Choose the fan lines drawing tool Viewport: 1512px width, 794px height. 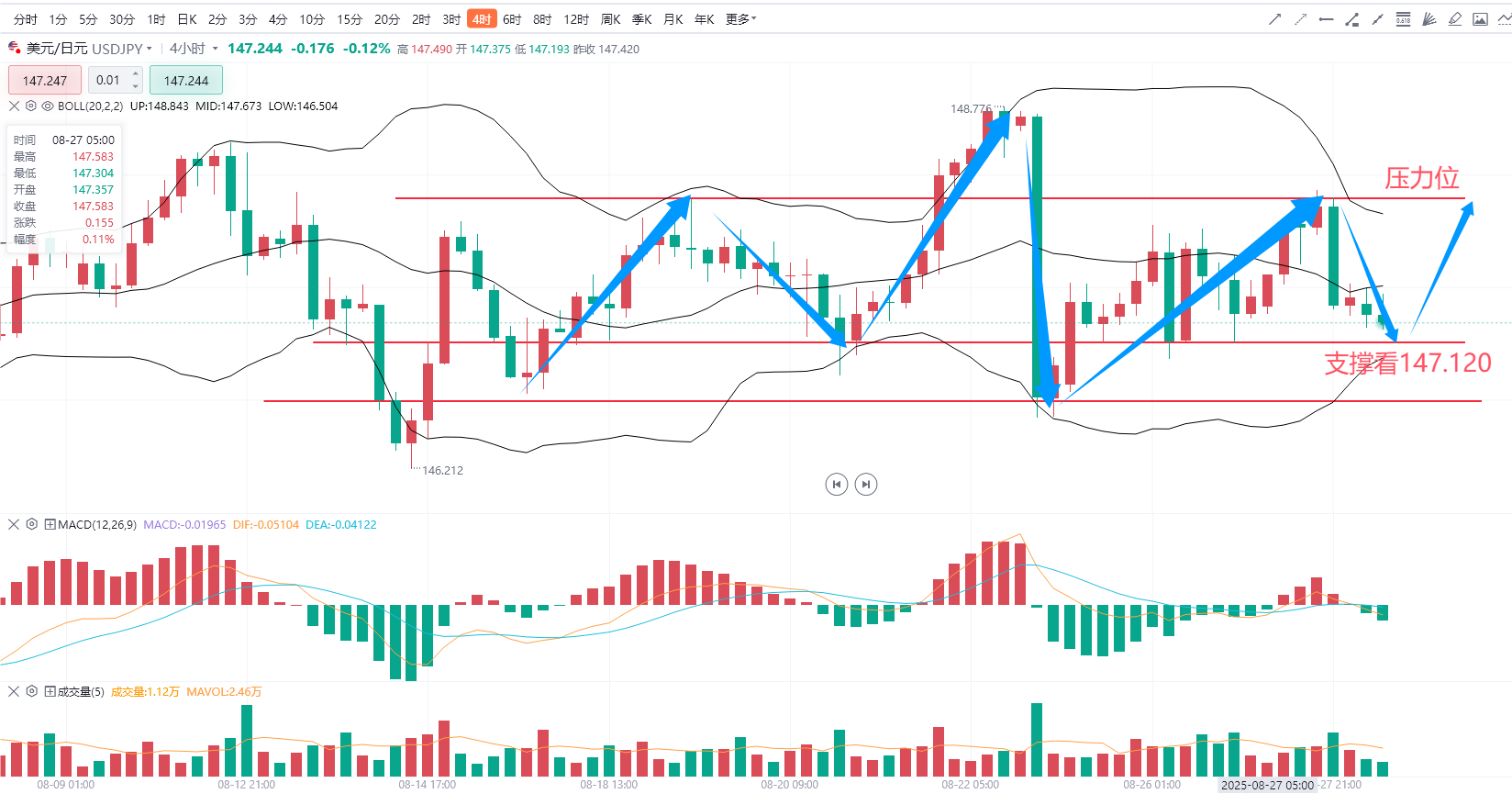pyautogui.click(x=1429, y=19)
